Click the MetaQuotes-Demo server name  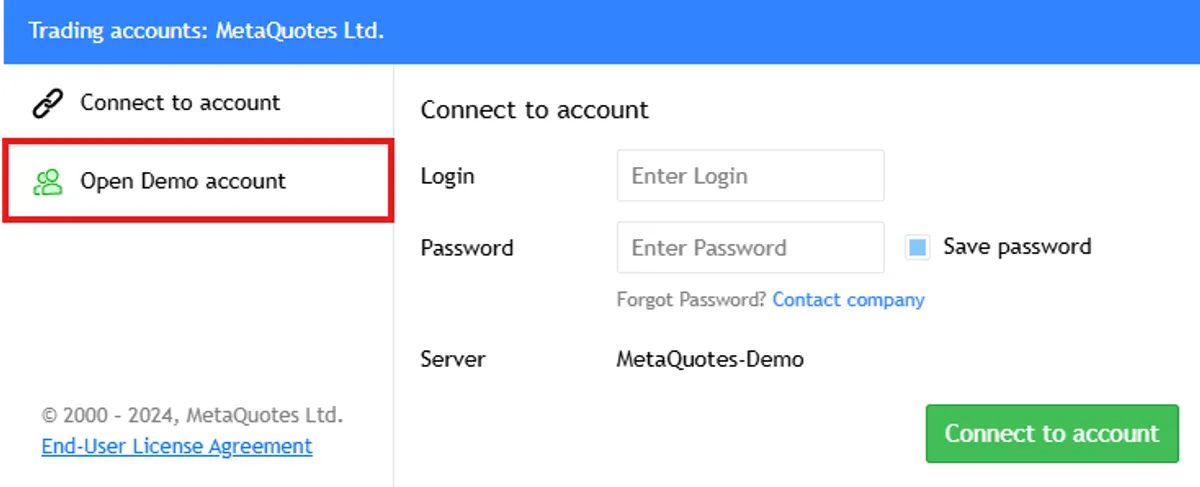[x=710, y=358]
